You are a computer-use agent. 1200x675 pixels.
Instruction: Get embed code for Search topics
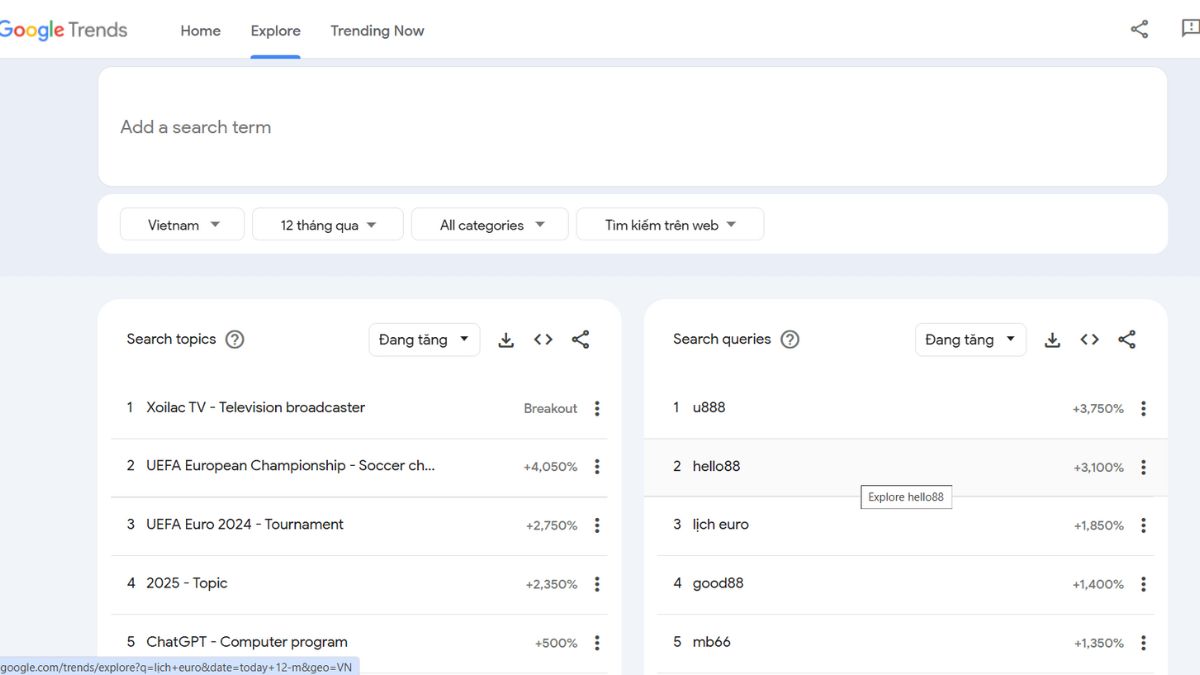click(543, 340)
